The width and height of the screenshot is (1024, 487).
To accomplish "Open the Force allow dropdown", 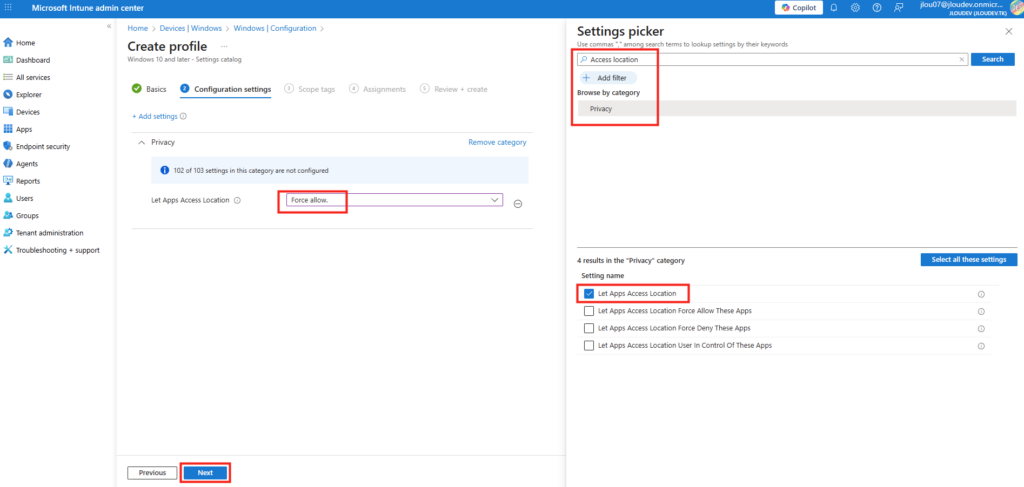I will (393, 200).
